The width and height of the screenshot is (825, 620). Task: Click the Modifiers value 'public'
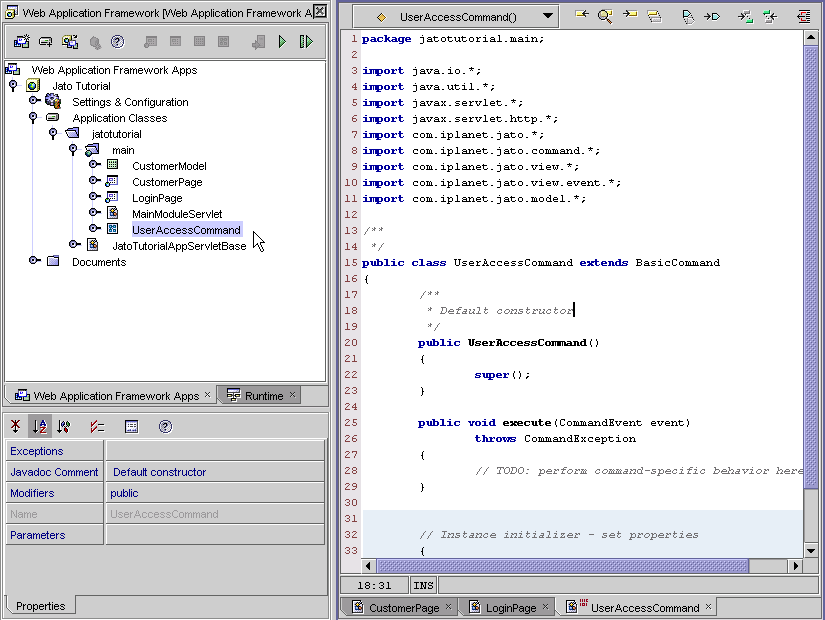pyautogui.click(x=215, y=493)
